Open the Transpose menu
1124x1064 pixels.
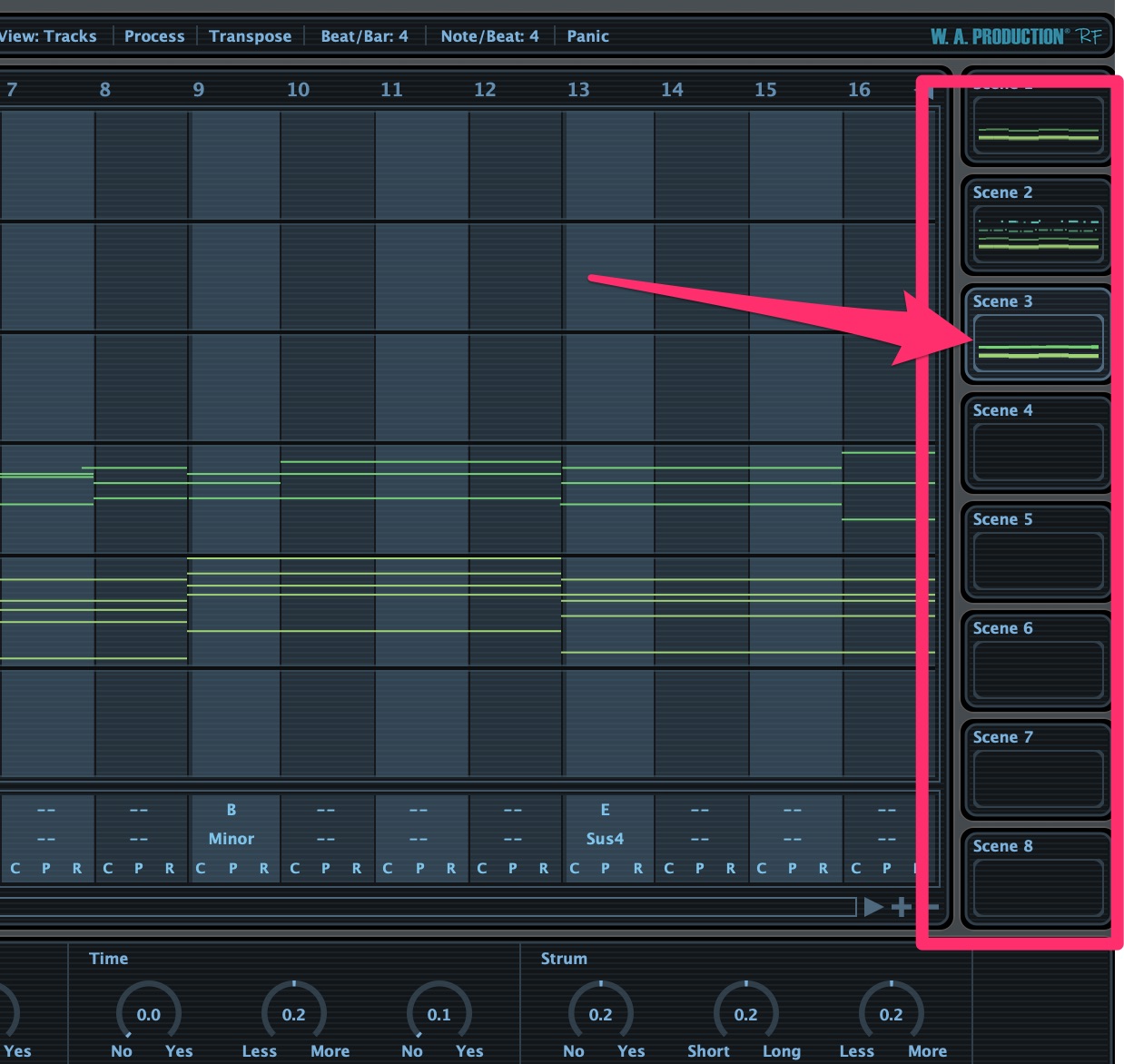[250, 36]
